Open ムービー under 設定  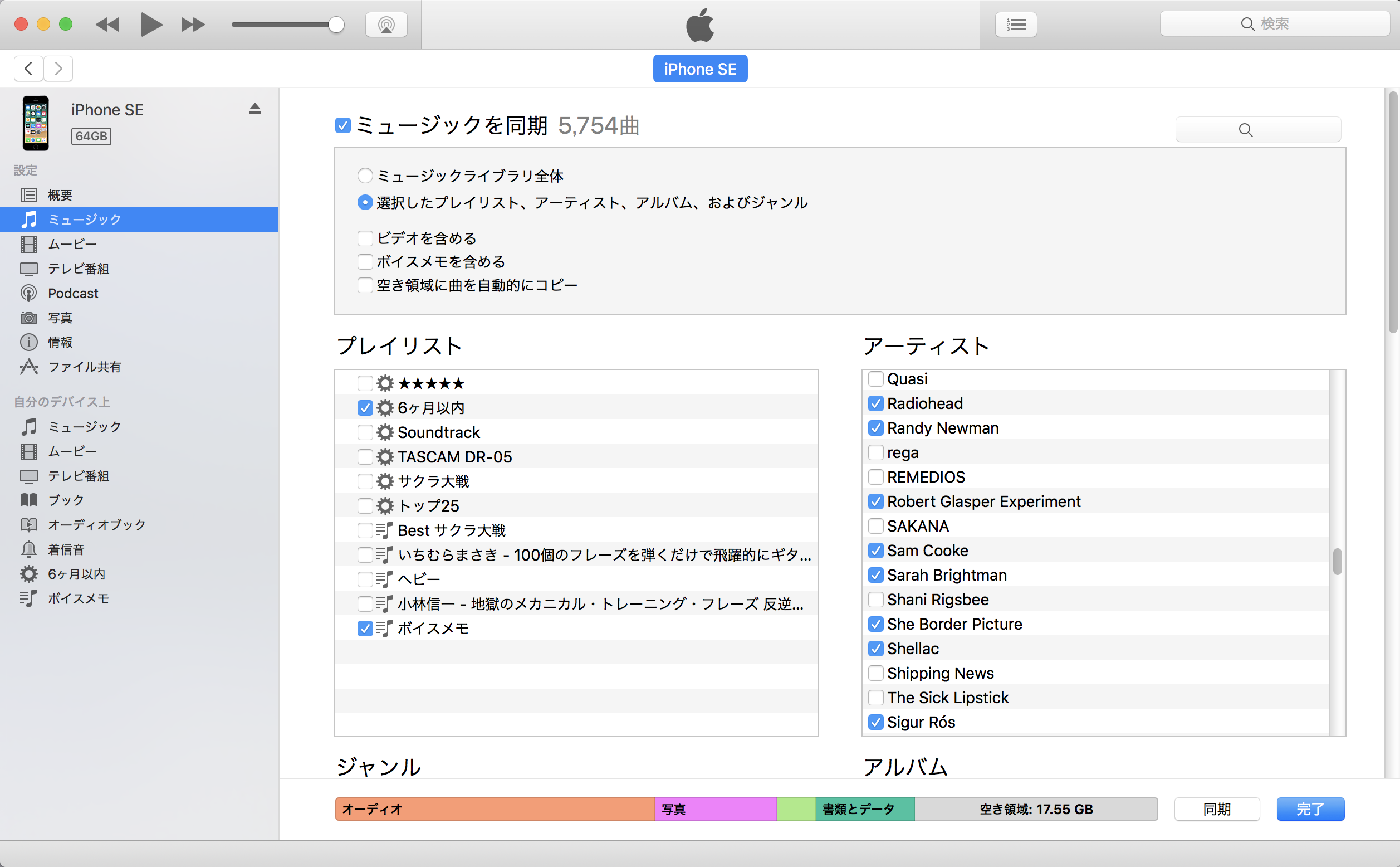click(x=139, y=244)
